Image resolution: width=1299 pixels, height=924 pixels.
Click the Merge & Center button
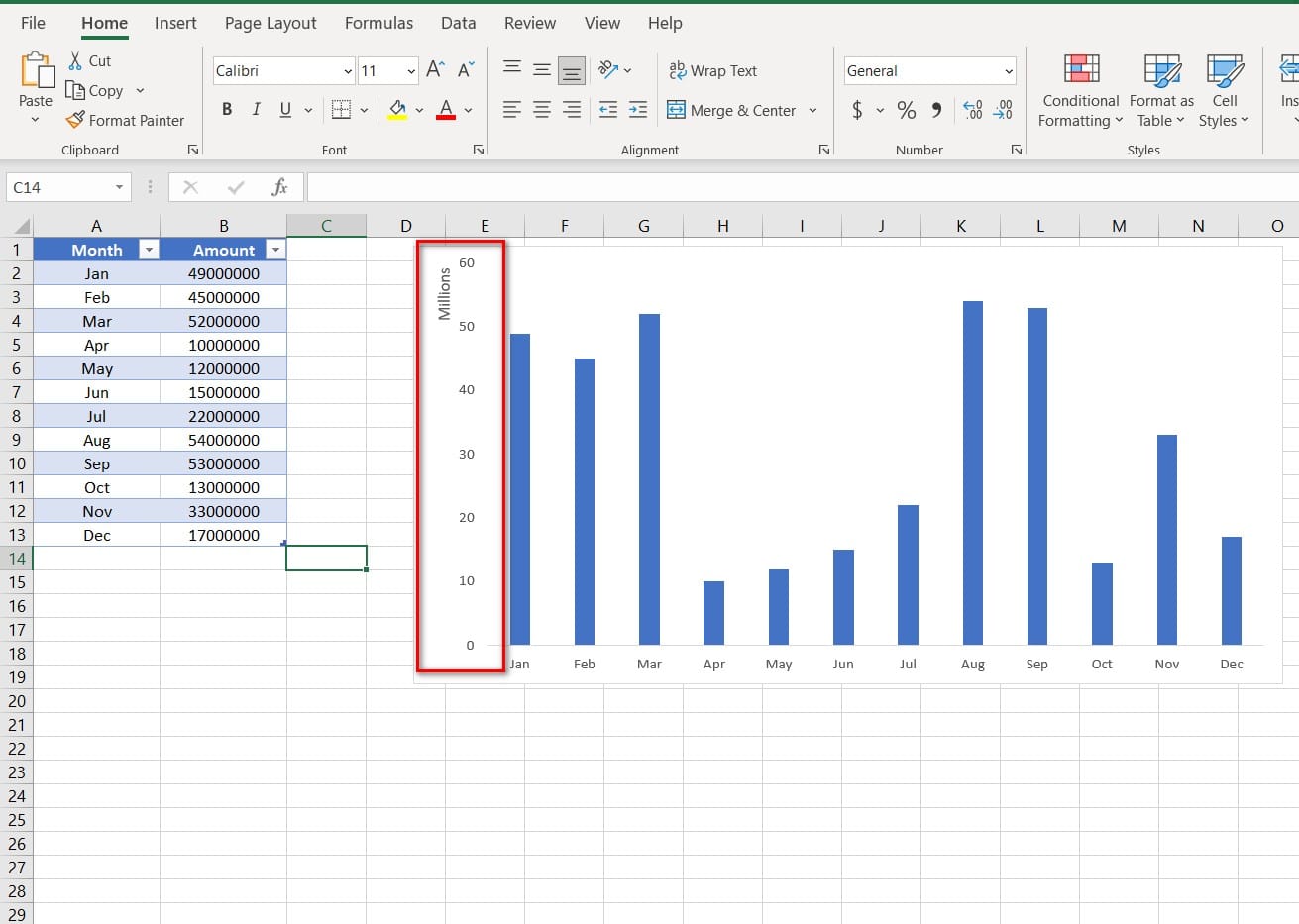click(x=732, y=110)
